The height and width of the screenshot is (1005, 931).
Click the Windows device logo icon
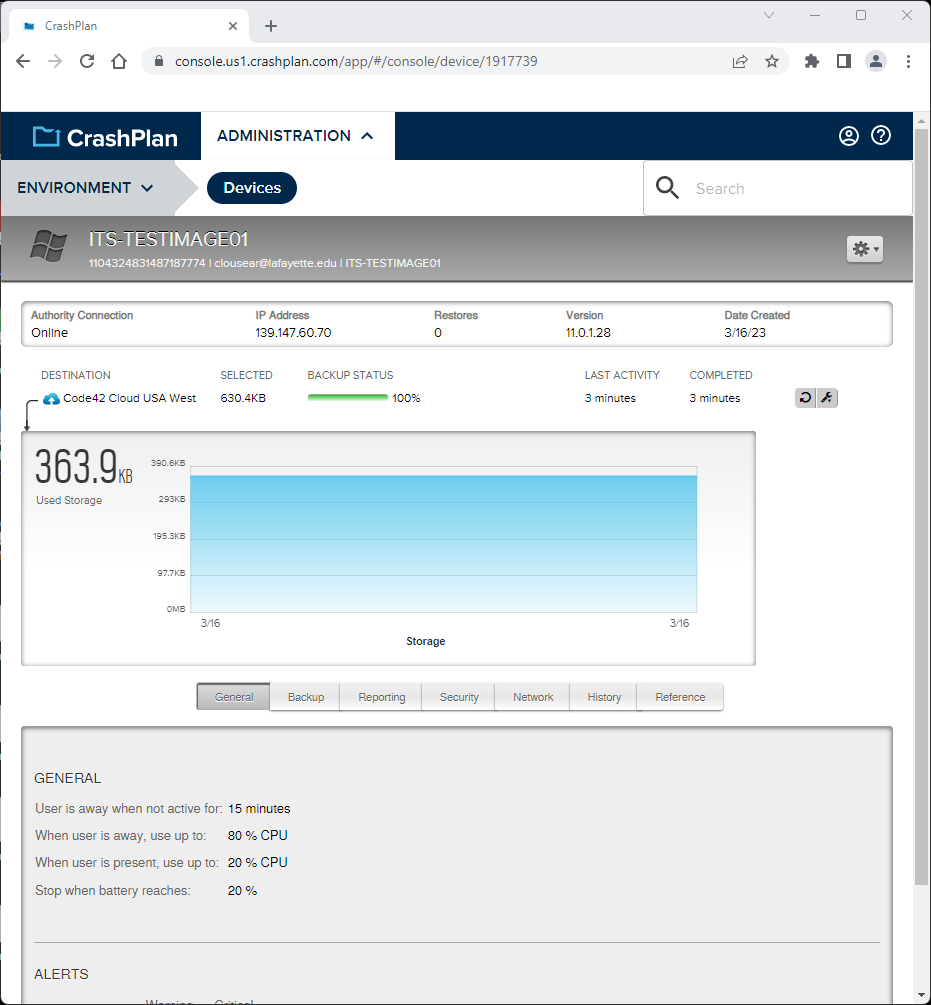(x=49, y=246)
